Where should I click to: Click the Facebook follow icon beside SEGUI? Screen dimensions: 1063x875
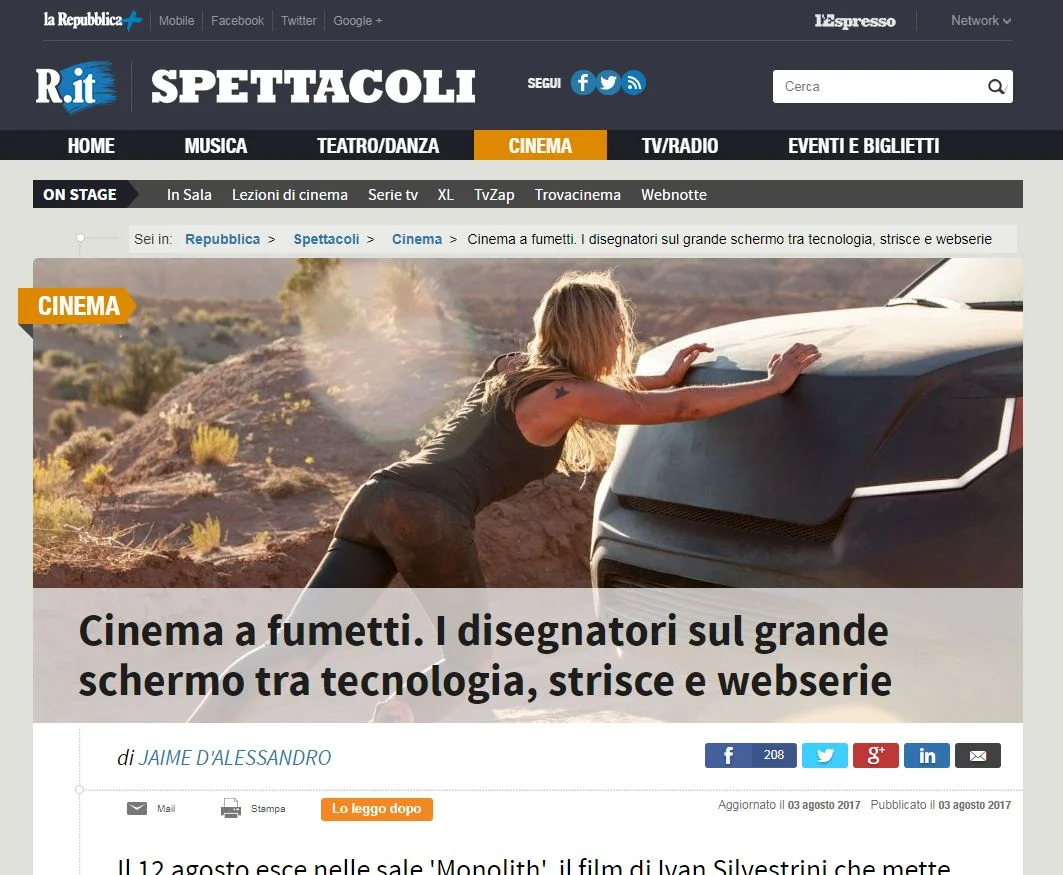point(583,83)
